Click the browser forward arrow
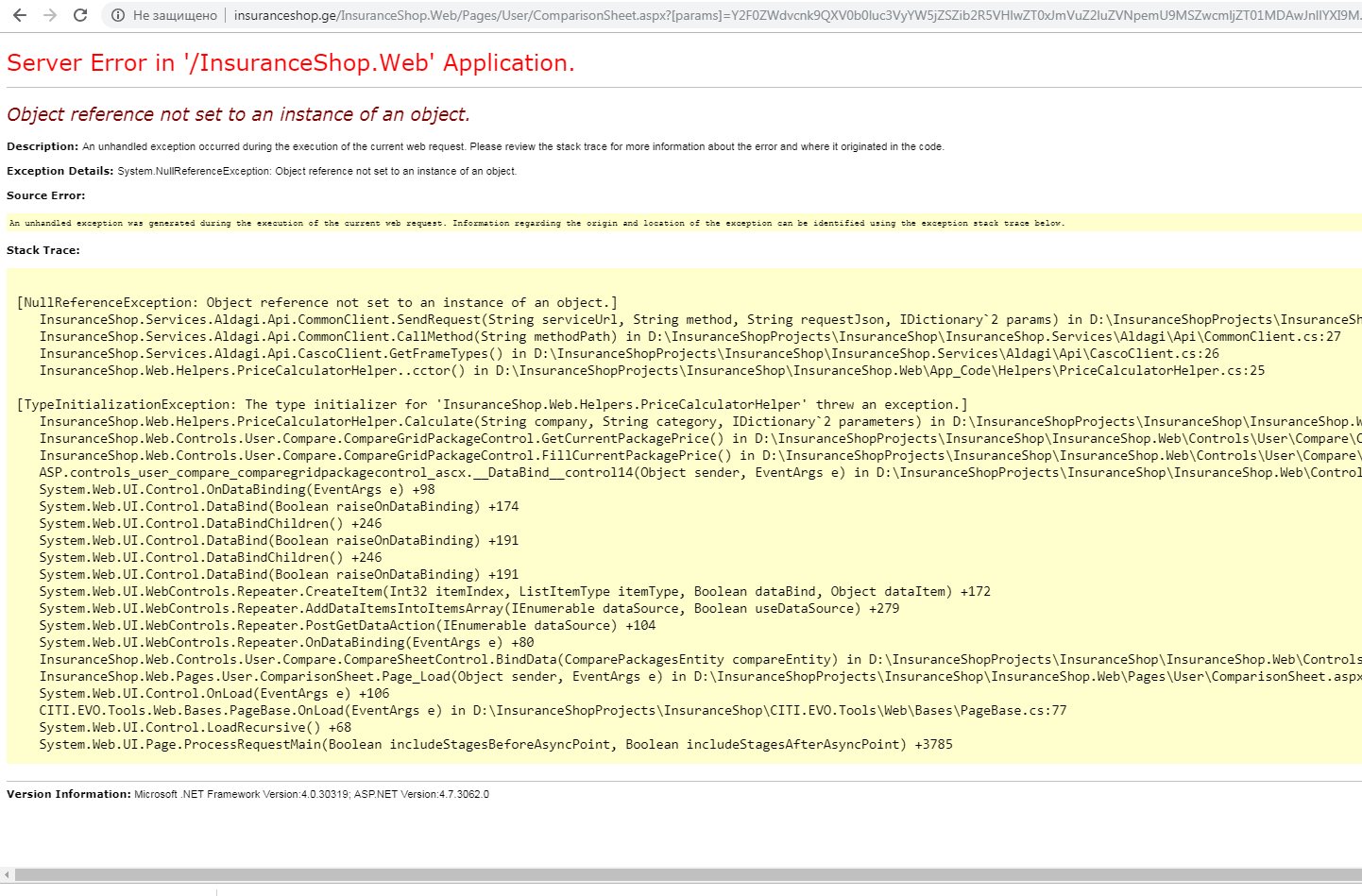The width and height of the screenshot is (1362, 896). pos(50,15)
